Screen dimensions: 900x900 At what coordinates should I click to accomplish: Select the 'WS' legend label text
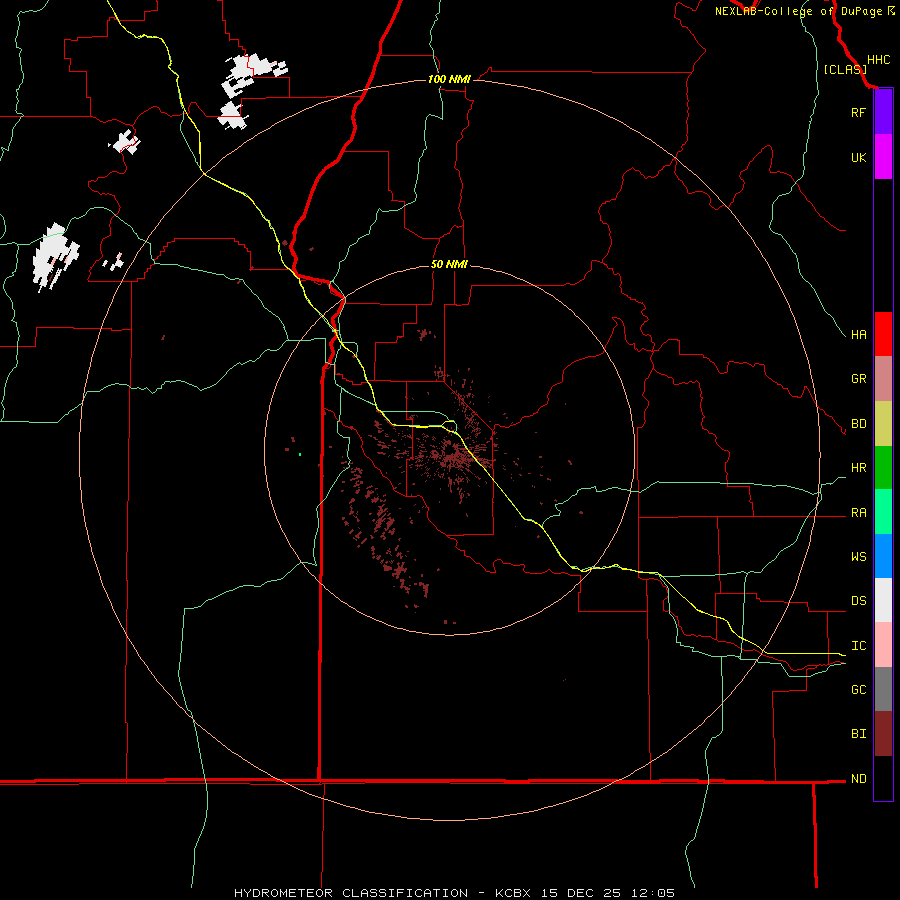click(x=858, y=556)
